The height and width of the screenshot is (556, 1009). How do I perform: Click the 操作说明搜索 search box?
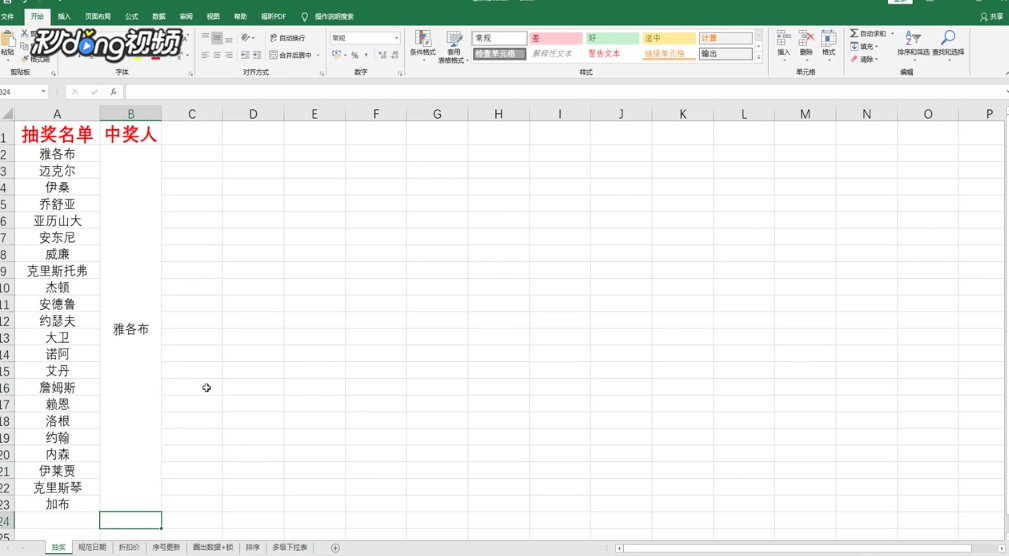[x=329, y=17]
